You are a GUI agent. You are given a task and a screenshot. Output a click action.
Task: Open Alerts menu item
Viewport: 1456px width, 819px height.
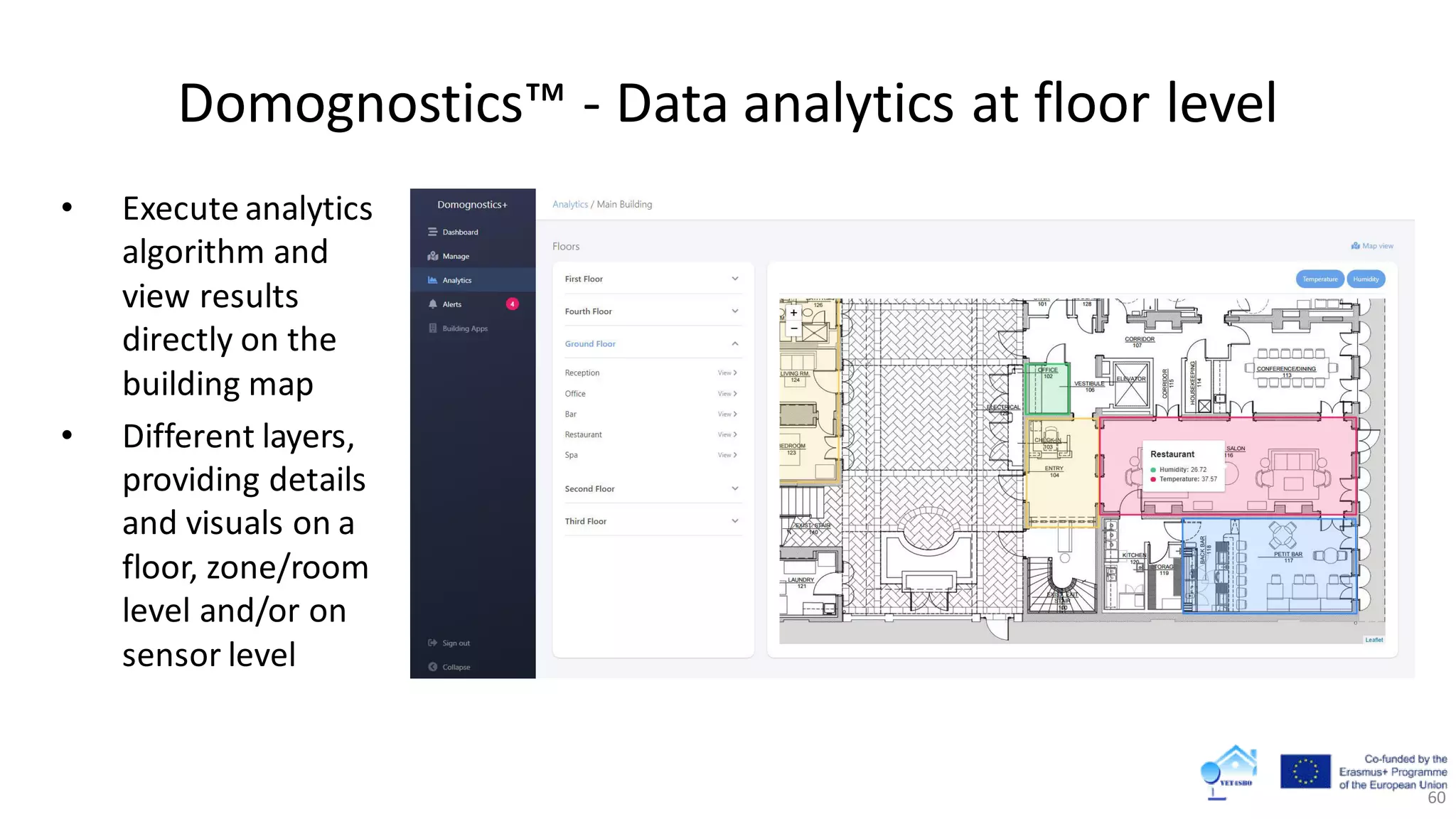tap(451, 304)
